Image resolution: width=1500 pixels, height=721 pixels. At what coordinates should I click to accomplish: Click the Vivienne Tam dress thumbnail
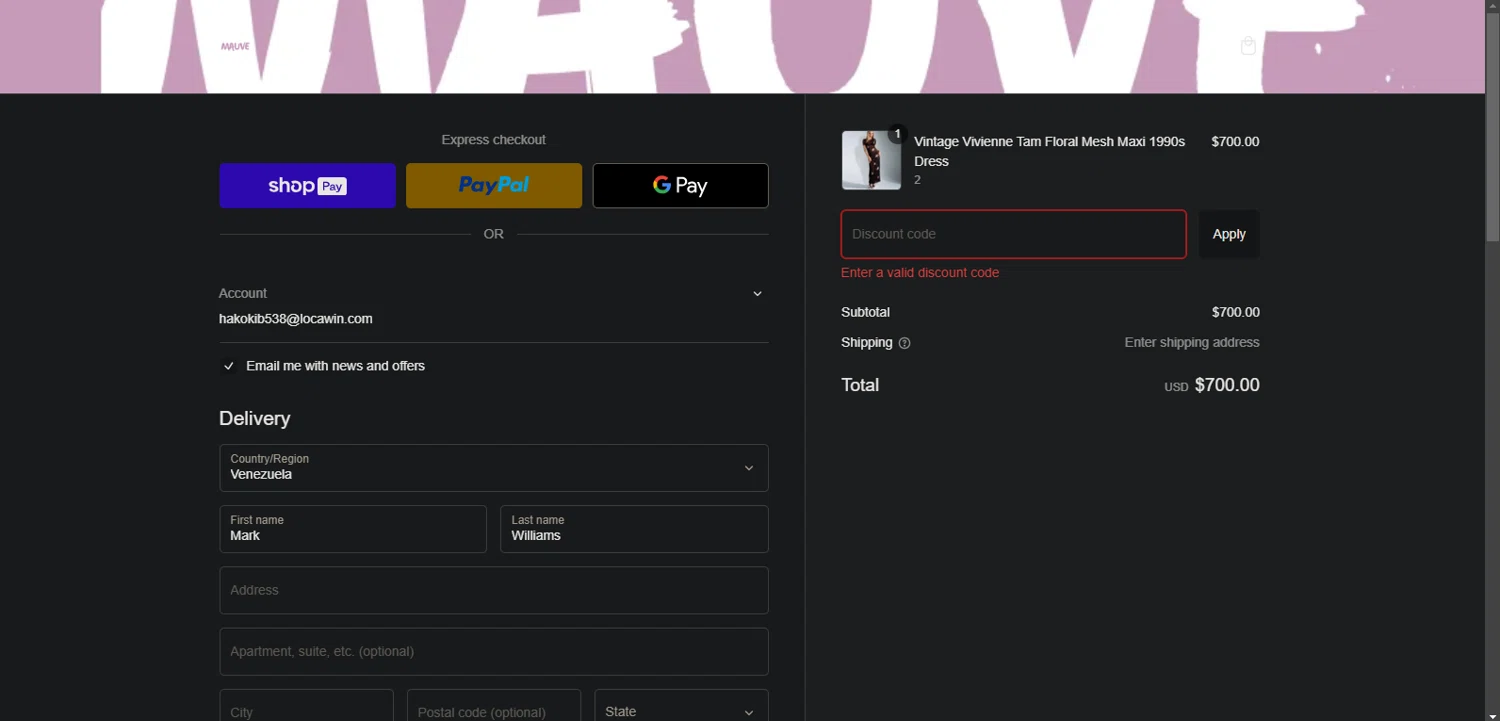tap(871, 160)
